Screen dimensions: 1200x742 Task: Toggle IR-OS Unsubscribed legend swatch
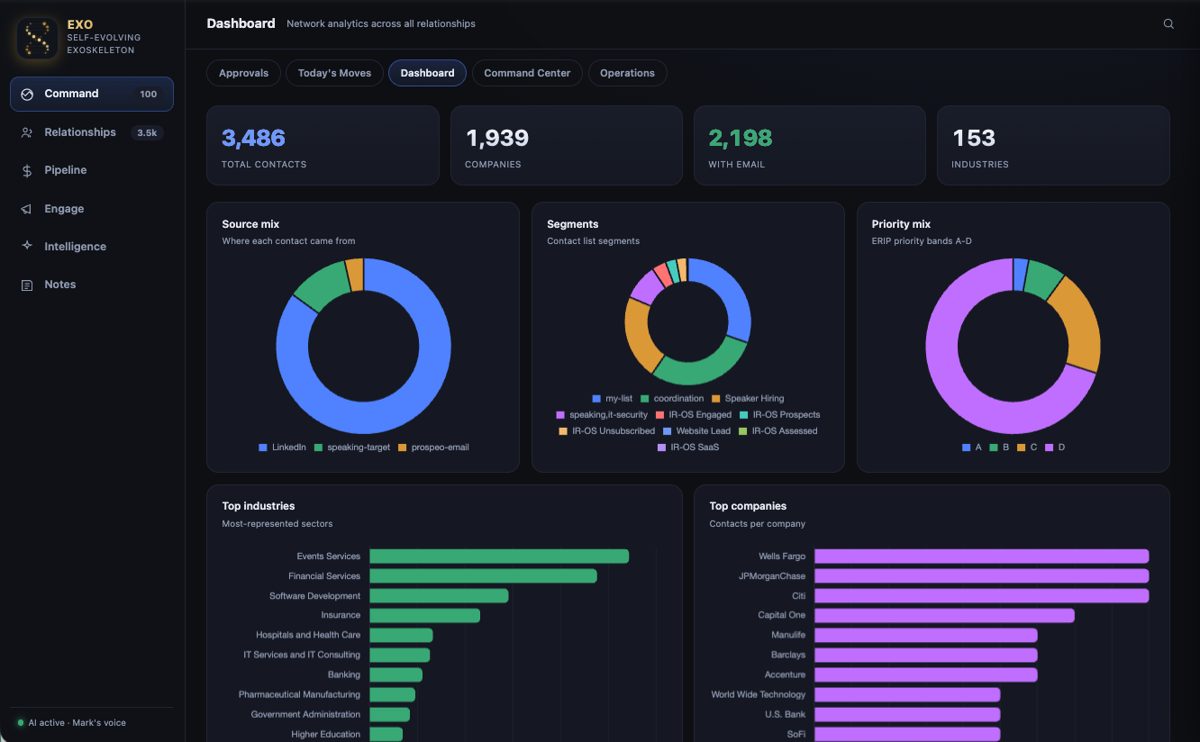click(x=563, y=431)
